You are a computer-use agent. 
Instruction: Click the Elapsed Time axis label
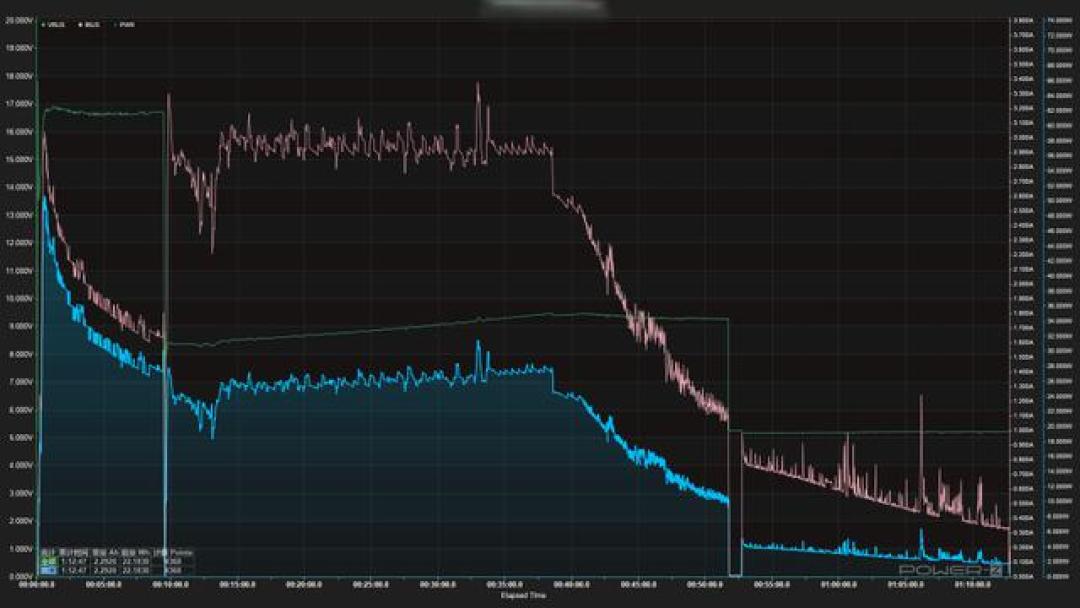[x=523, y=595]
